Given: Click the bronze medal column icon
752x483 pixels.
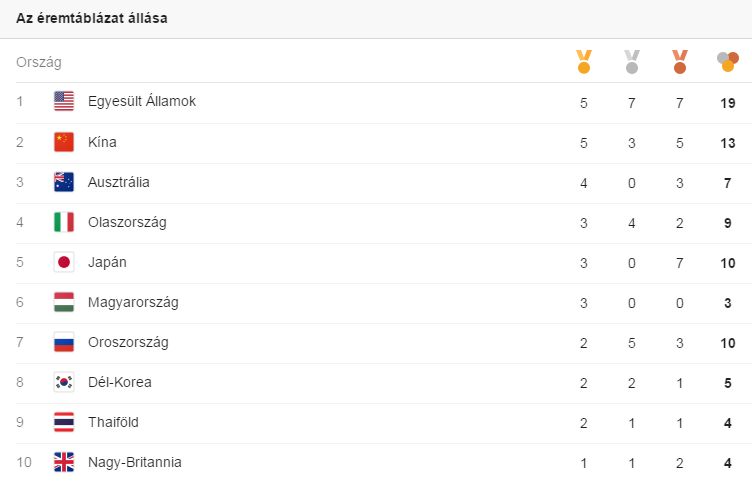Looking at the screenshot, I should (x=680, y=62).
